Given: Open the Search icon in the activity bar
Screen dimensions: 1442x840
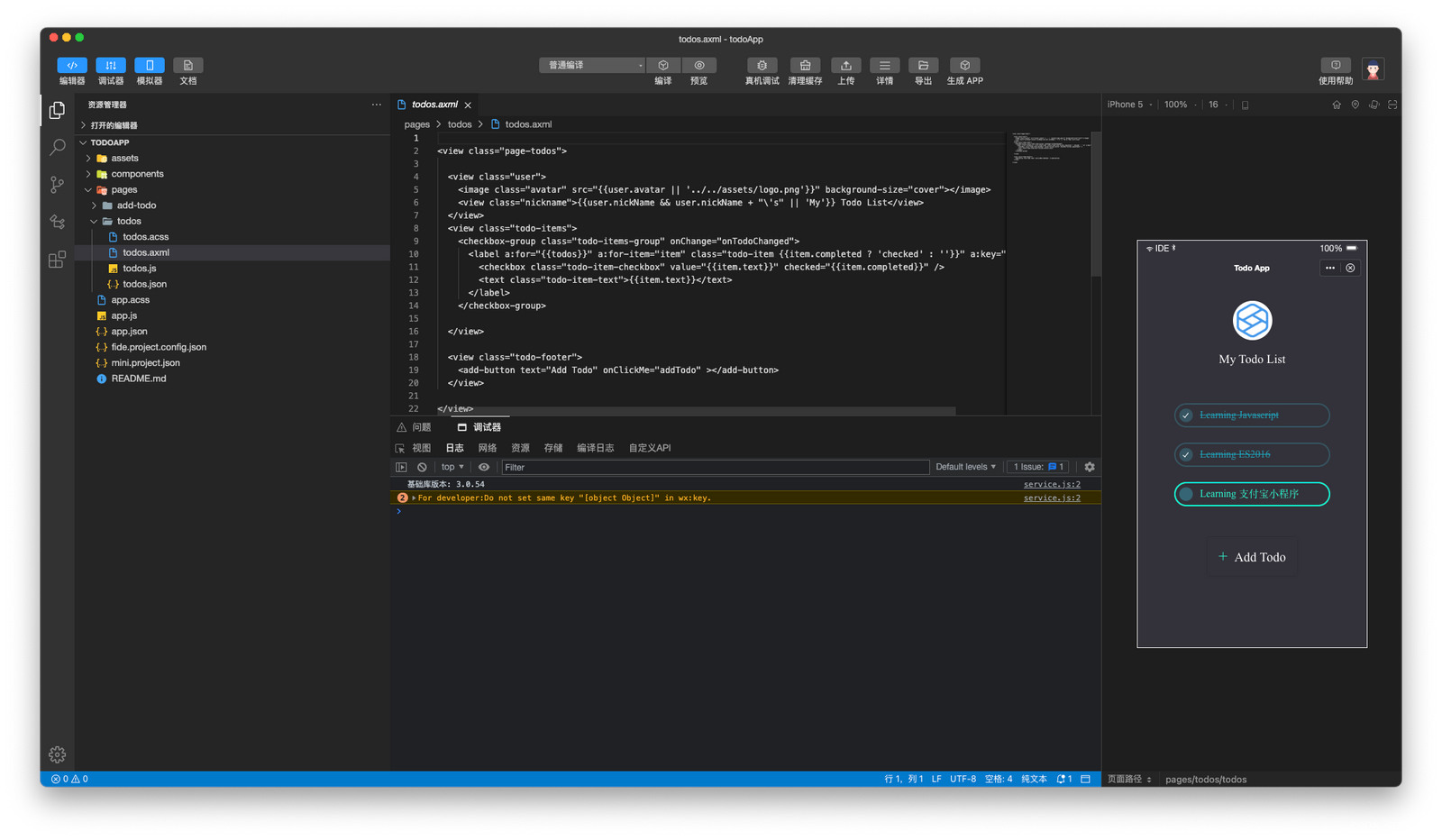Looking at the screenshot, I should coord(57,147).
